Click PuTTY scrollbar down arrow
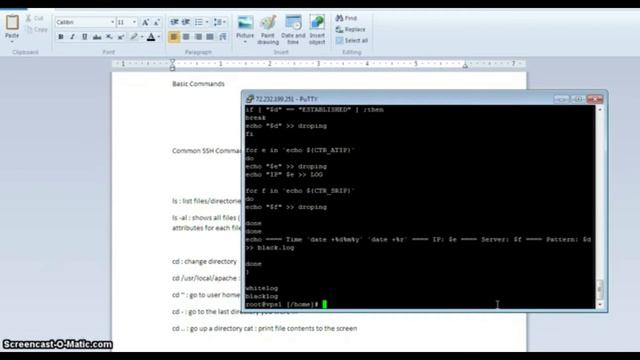 coord(600,304)
